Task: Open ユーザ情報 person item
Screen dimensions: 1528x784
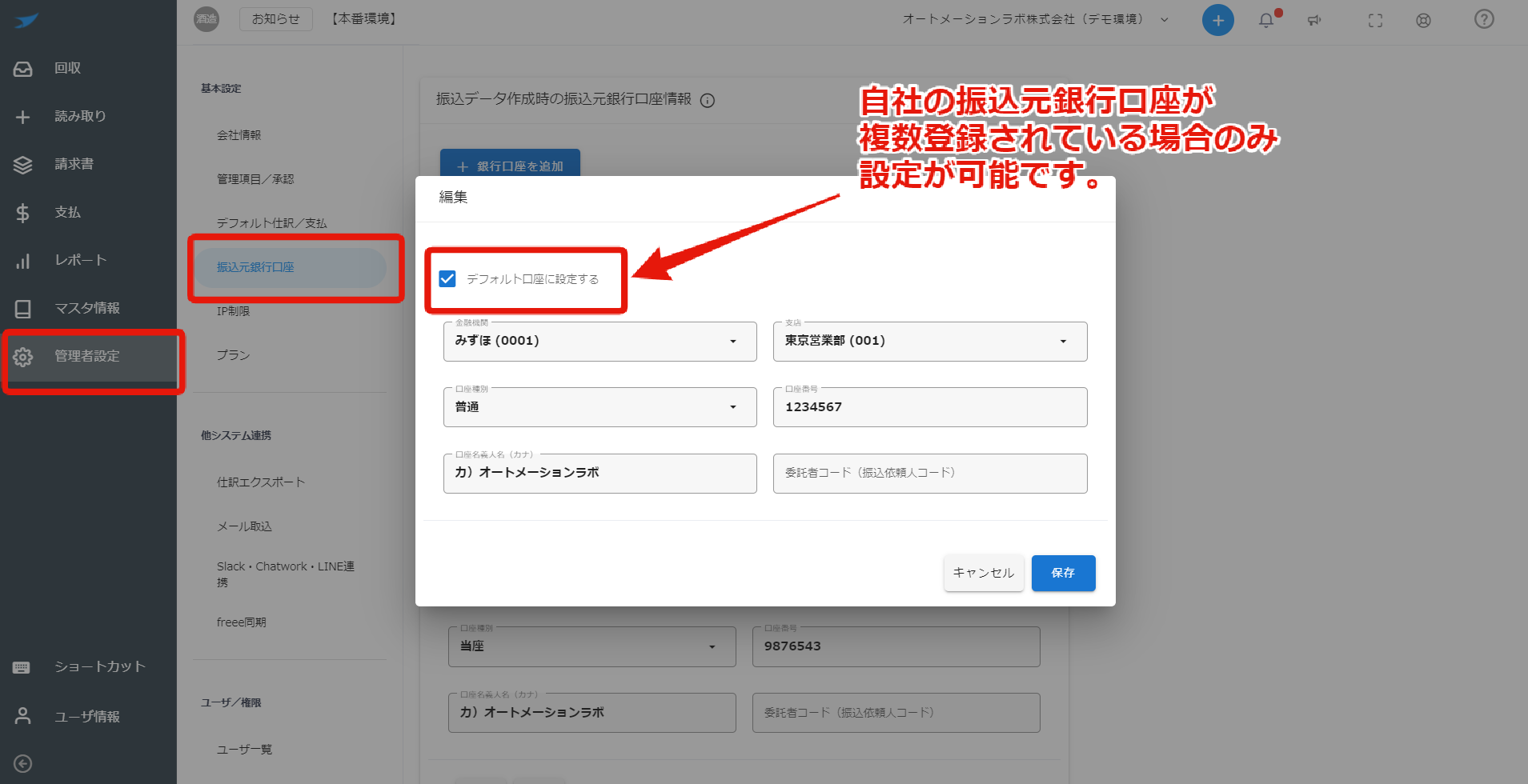Action: tap(88, 717)
